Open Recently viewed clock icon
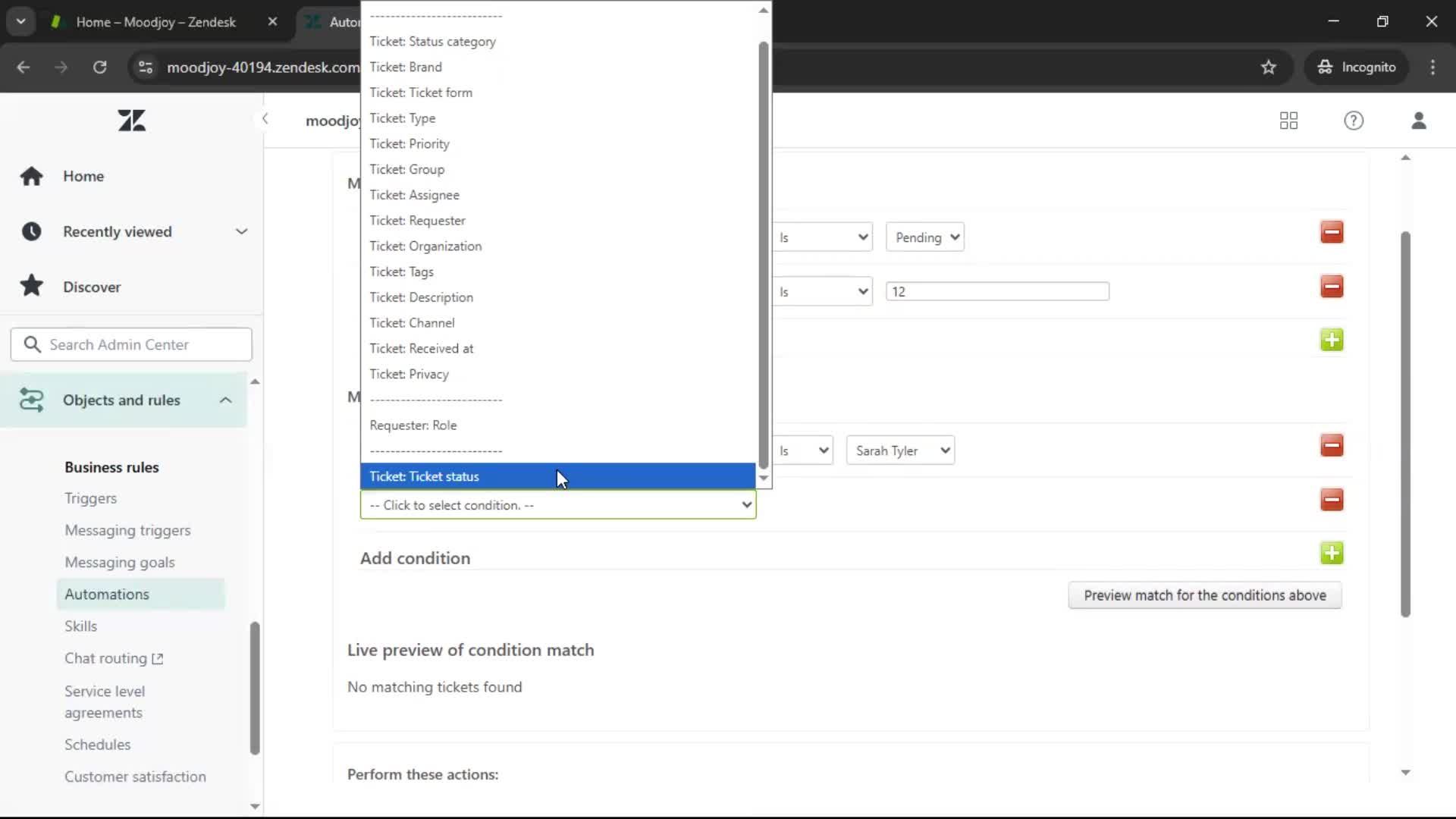The image size is (1456, 819). (32, 231)
